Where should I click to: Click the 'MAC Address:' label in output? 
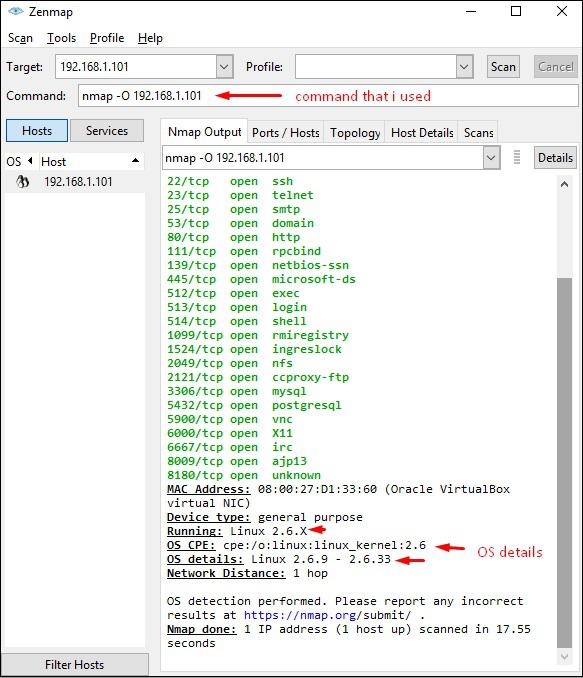click(x=208, y=489)
